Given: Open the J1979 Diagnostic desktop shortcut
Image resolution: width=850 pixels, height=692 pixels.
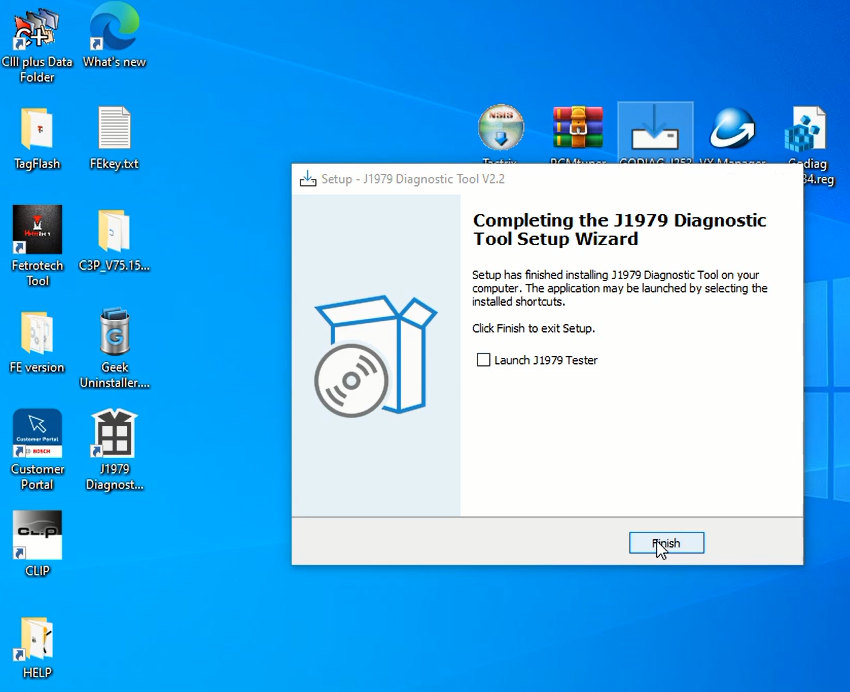Looking at the screenshot, I should coord(114,437).
